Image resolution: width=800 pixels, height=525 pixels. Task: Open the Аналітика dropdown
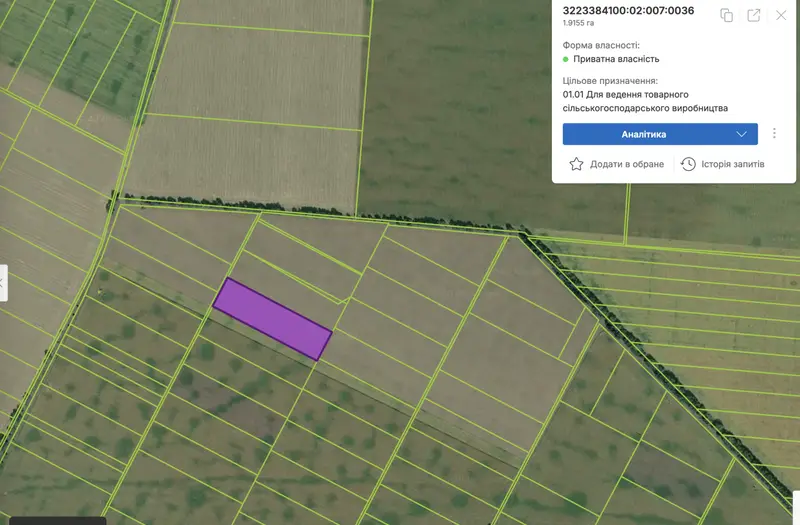[x=660, y=134]
